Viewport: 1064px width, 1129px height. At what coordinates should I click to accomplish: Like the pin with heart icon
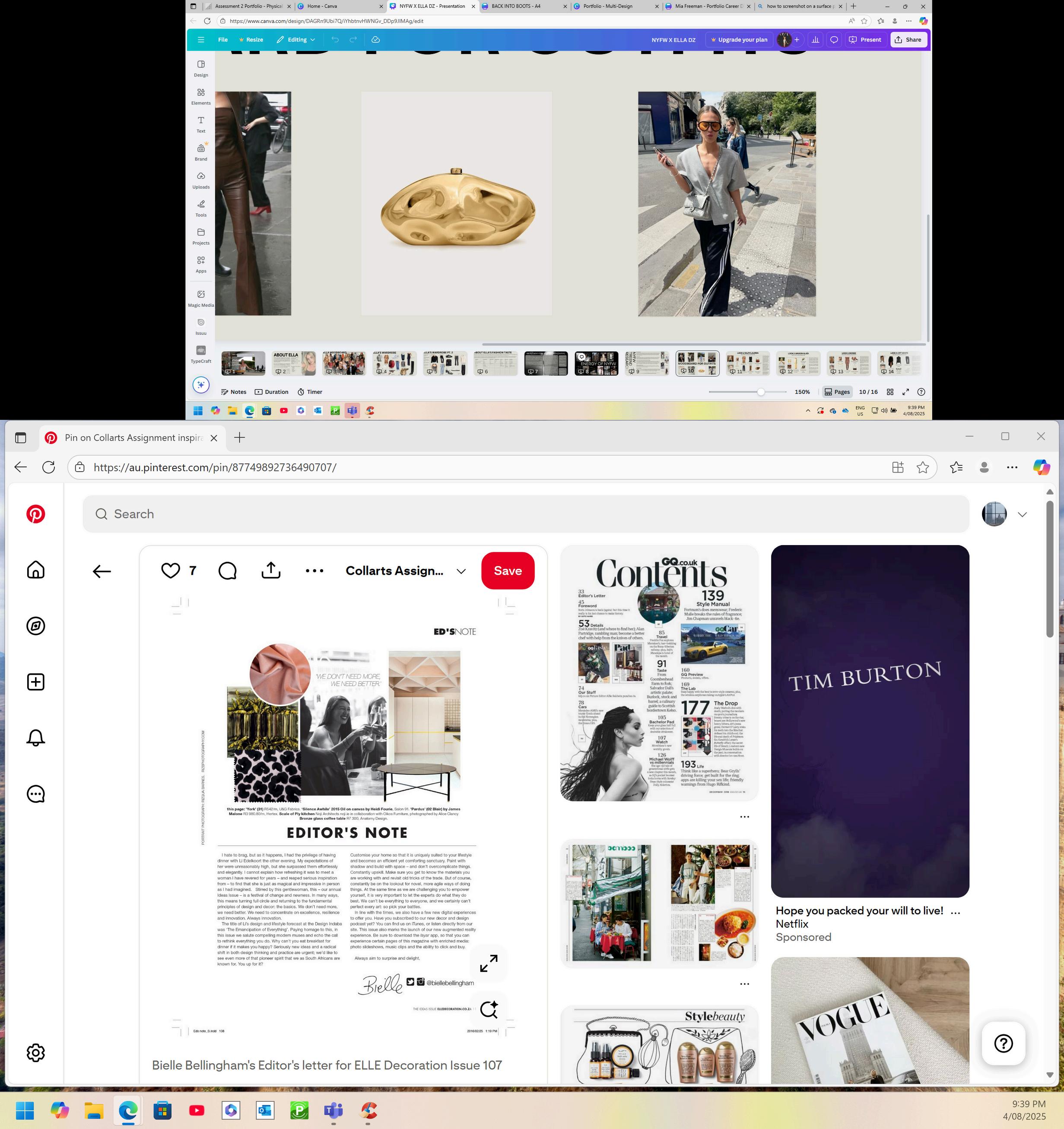click(171, 571)
